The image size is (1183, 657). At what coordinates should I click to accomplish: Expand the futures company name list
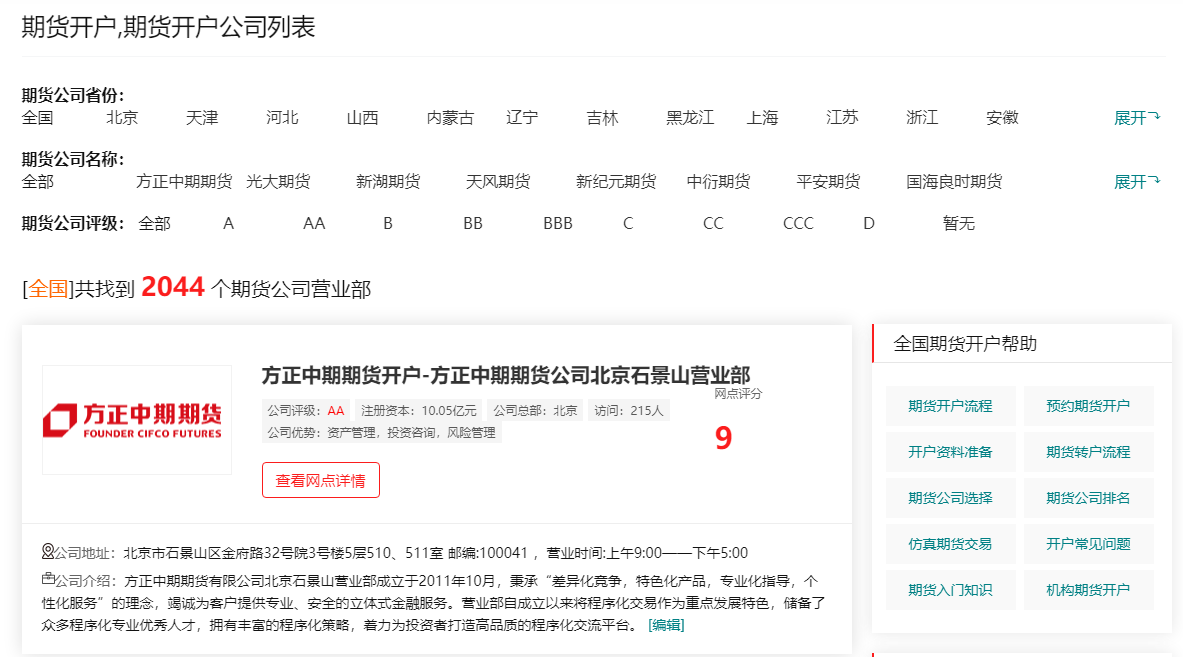pos(1136,182)
